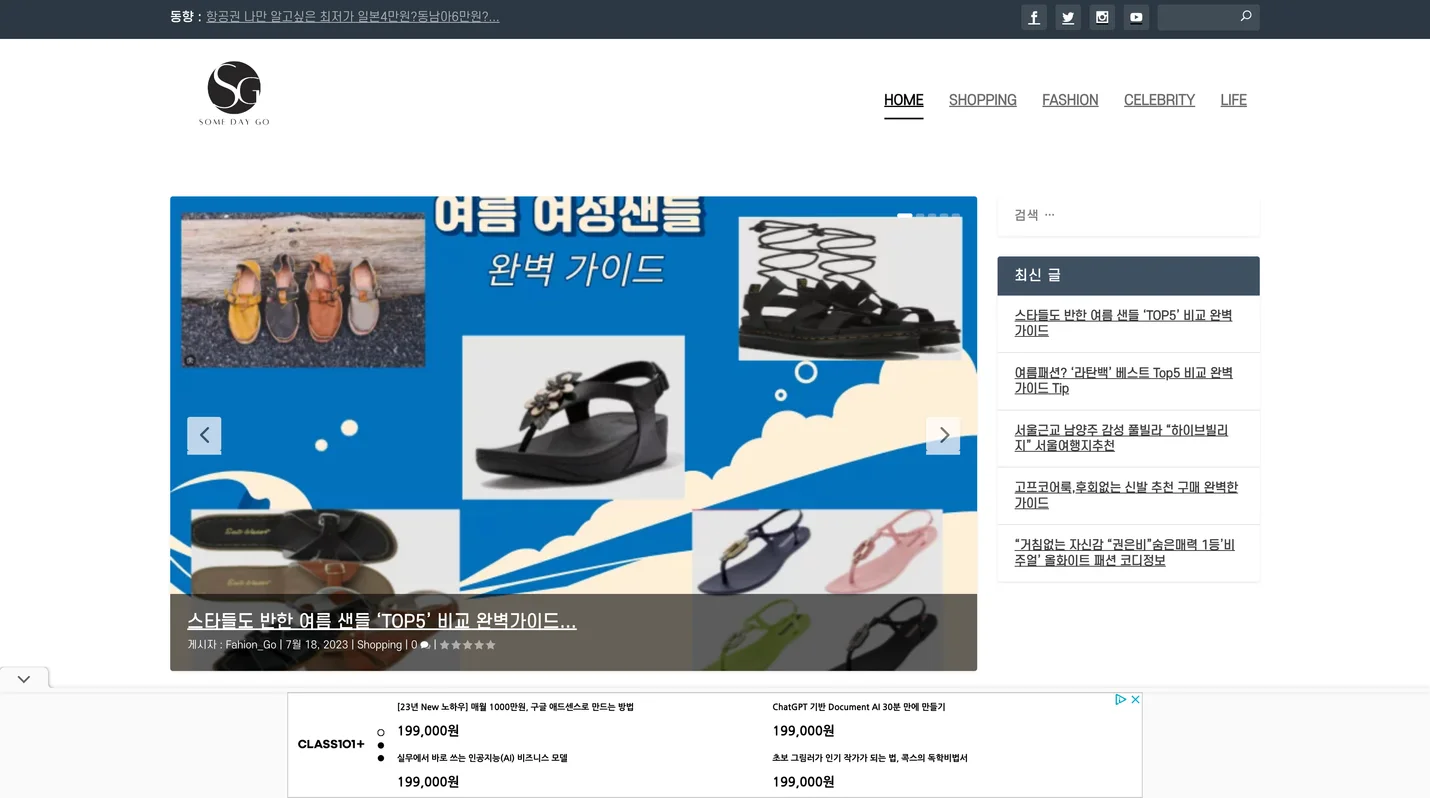Collapse the bottom ad with the chevron
Screen dimensions: 1430x798
tap(24, 679)
